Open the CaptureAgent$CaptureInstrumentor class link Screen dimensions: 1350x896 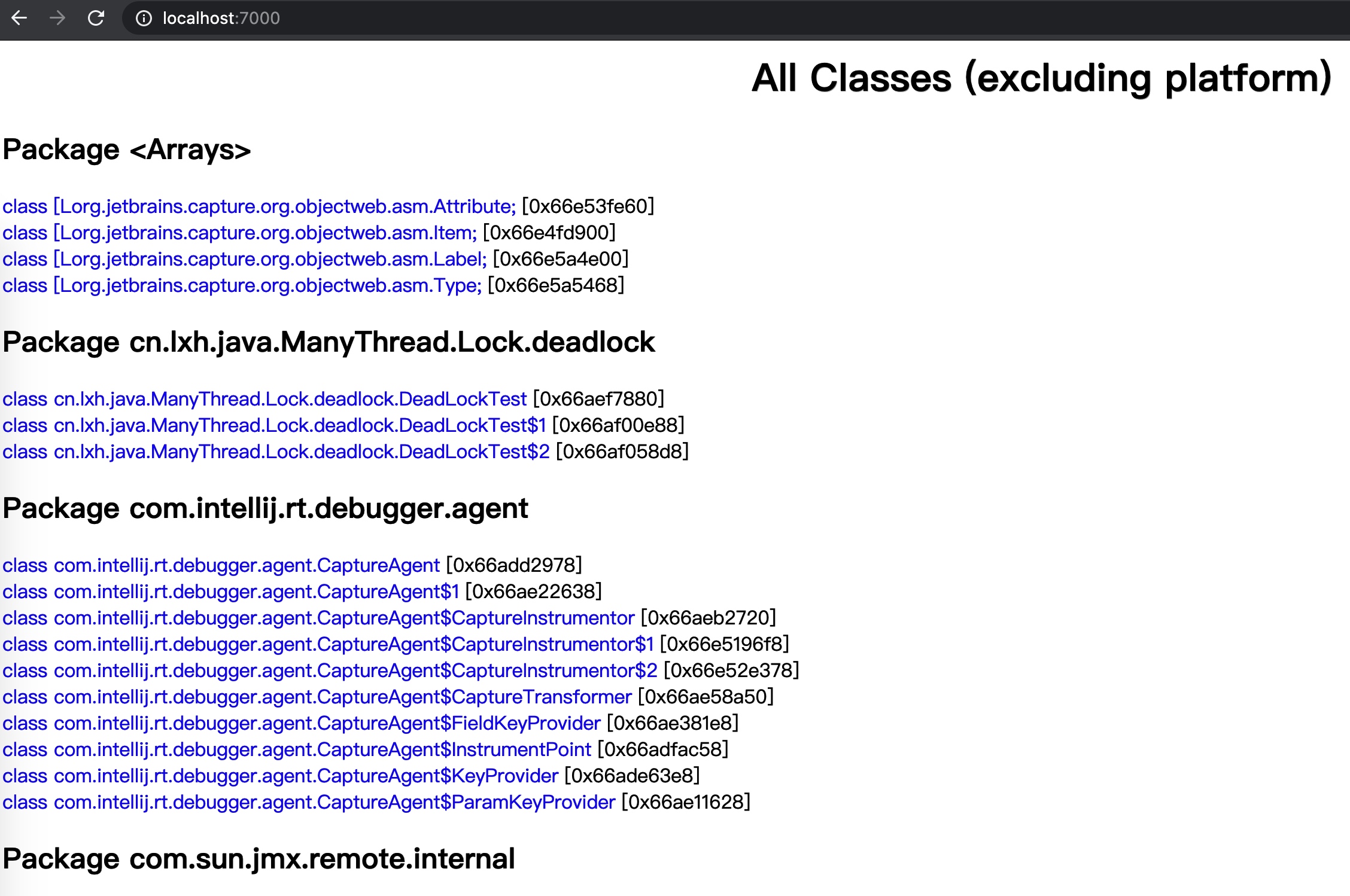(x=318, y=618)
